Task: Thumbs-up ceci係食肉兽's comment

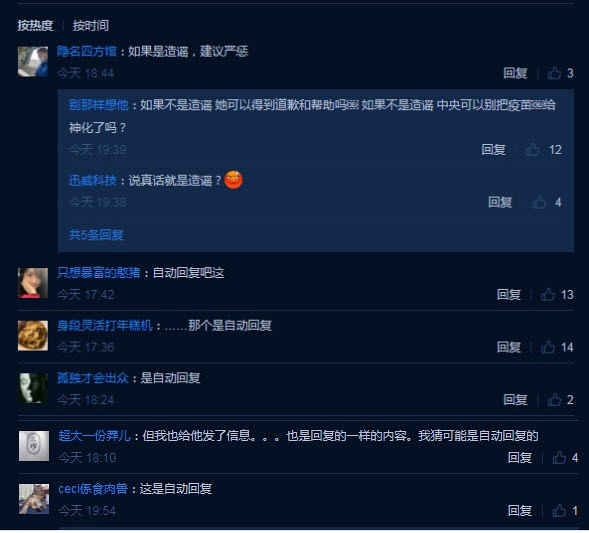Action: click(x=559, y=510)
